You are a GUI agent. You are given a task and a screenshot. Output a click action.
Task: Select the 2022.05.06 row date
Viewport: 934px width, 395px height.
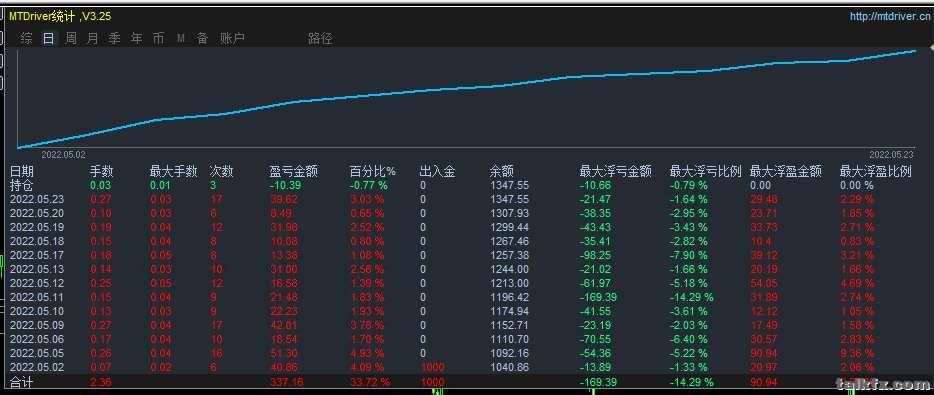(x=37, y=339)
